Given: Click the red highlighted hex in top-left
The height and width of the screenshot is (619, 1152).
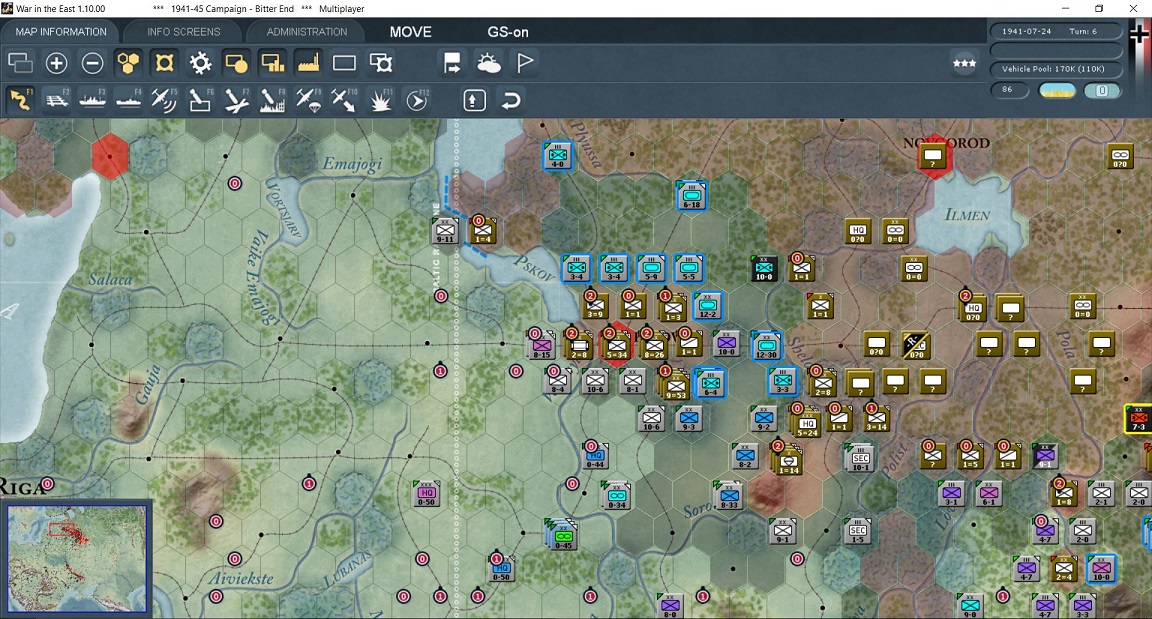Looking at the screenshot, I should (x=110, y=156).
